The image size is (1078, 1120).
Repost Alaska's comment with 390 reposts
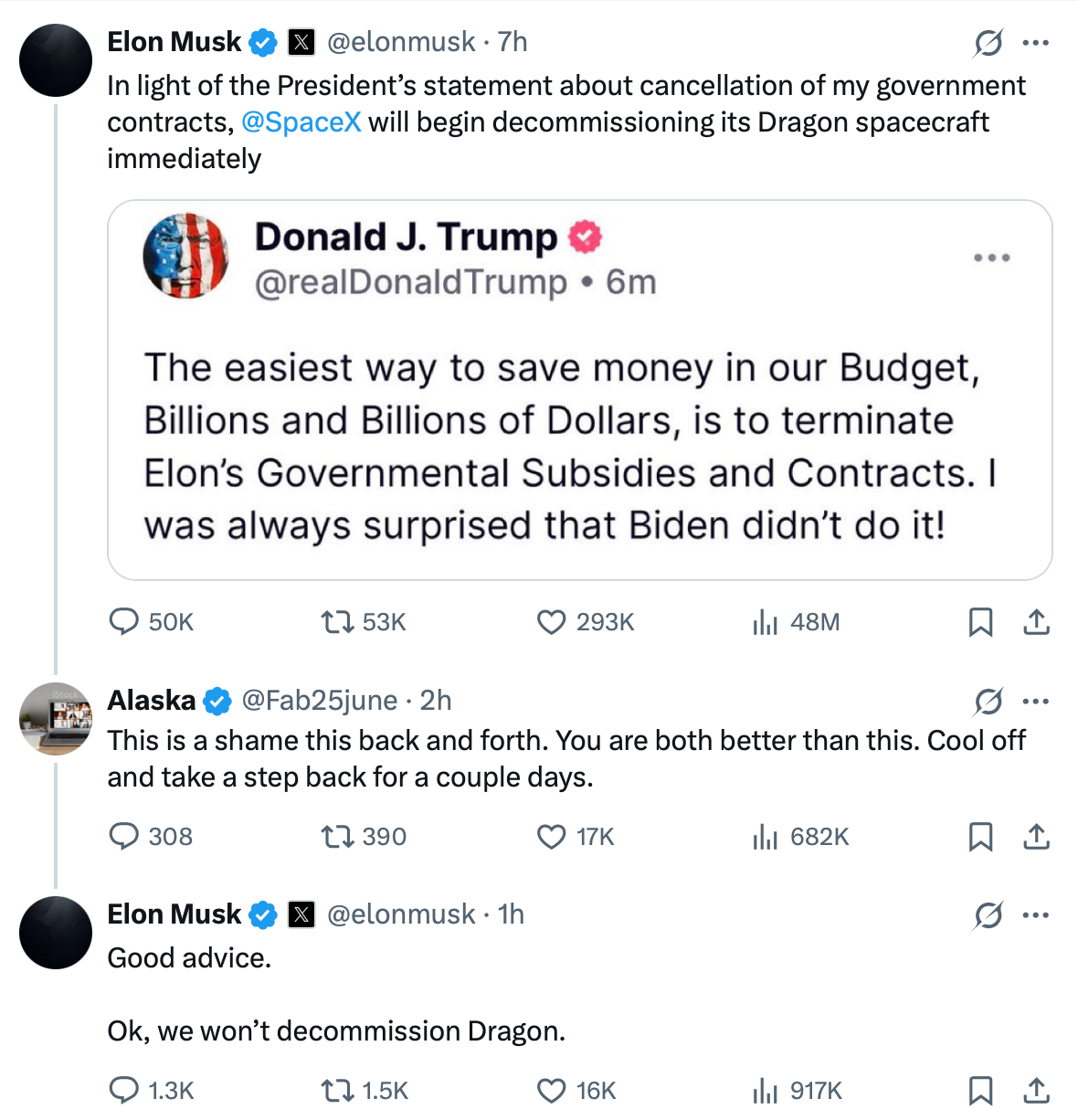[337, 836]
